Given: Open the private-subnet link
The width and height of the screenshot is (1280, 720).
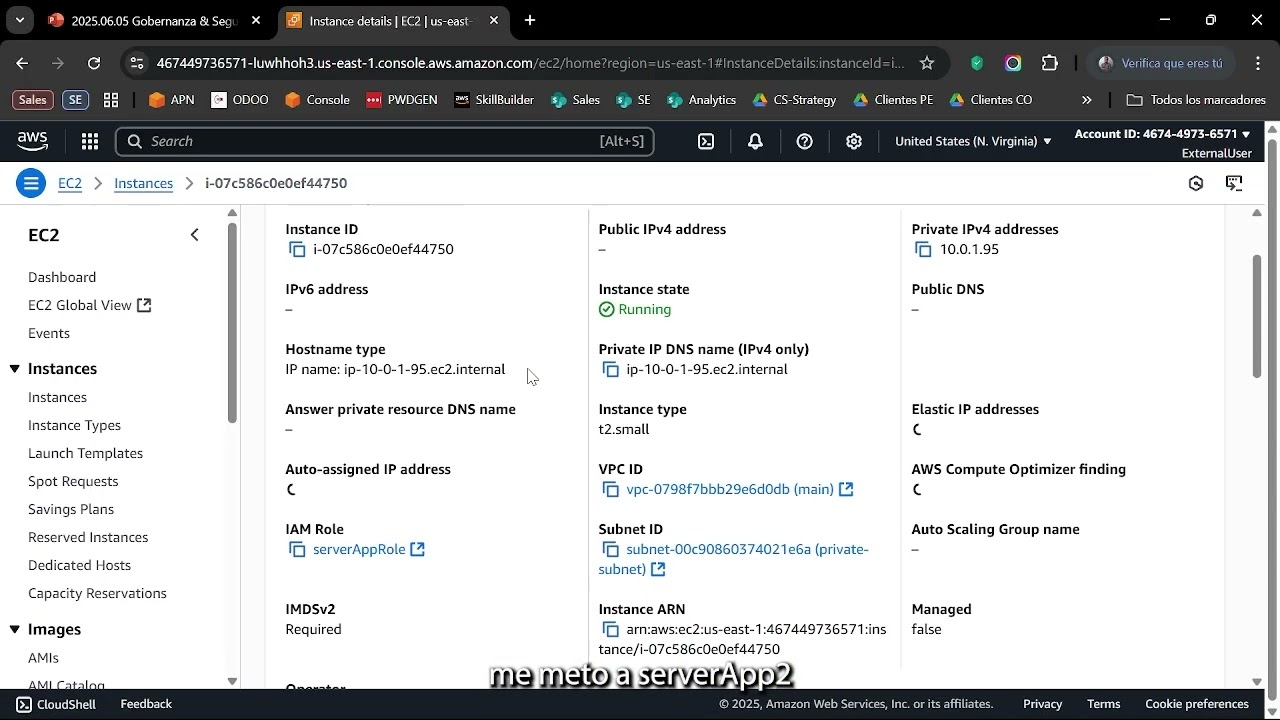Looking at the screenshot, I should click(x=734, y=559).
